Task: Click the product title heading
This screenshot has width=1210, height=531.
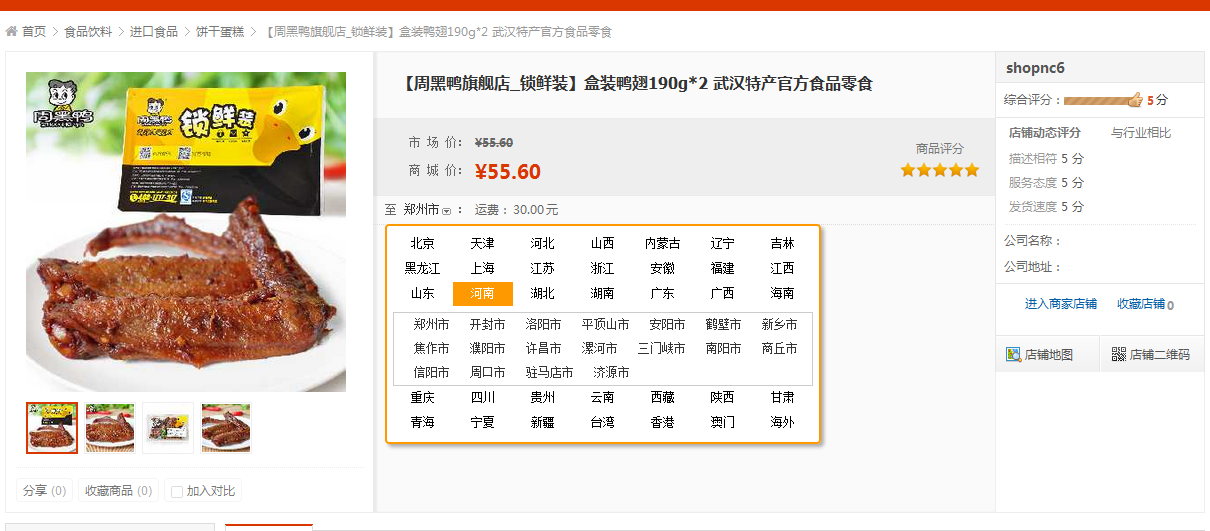Action: click(x=638, y=83)
